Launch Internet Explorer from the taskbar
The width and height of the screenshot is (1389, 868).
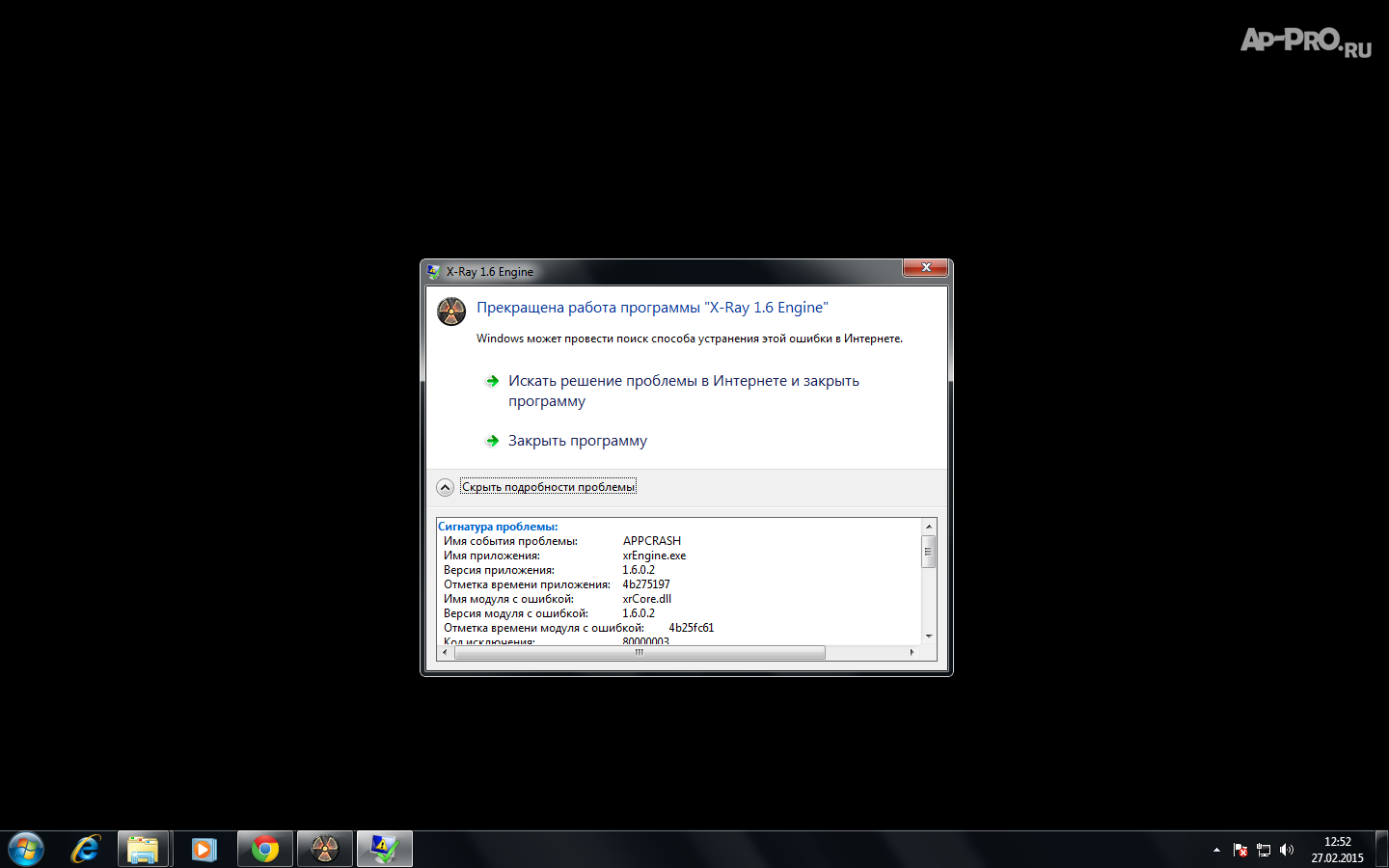pyautogui.click(x=85, y=850)
